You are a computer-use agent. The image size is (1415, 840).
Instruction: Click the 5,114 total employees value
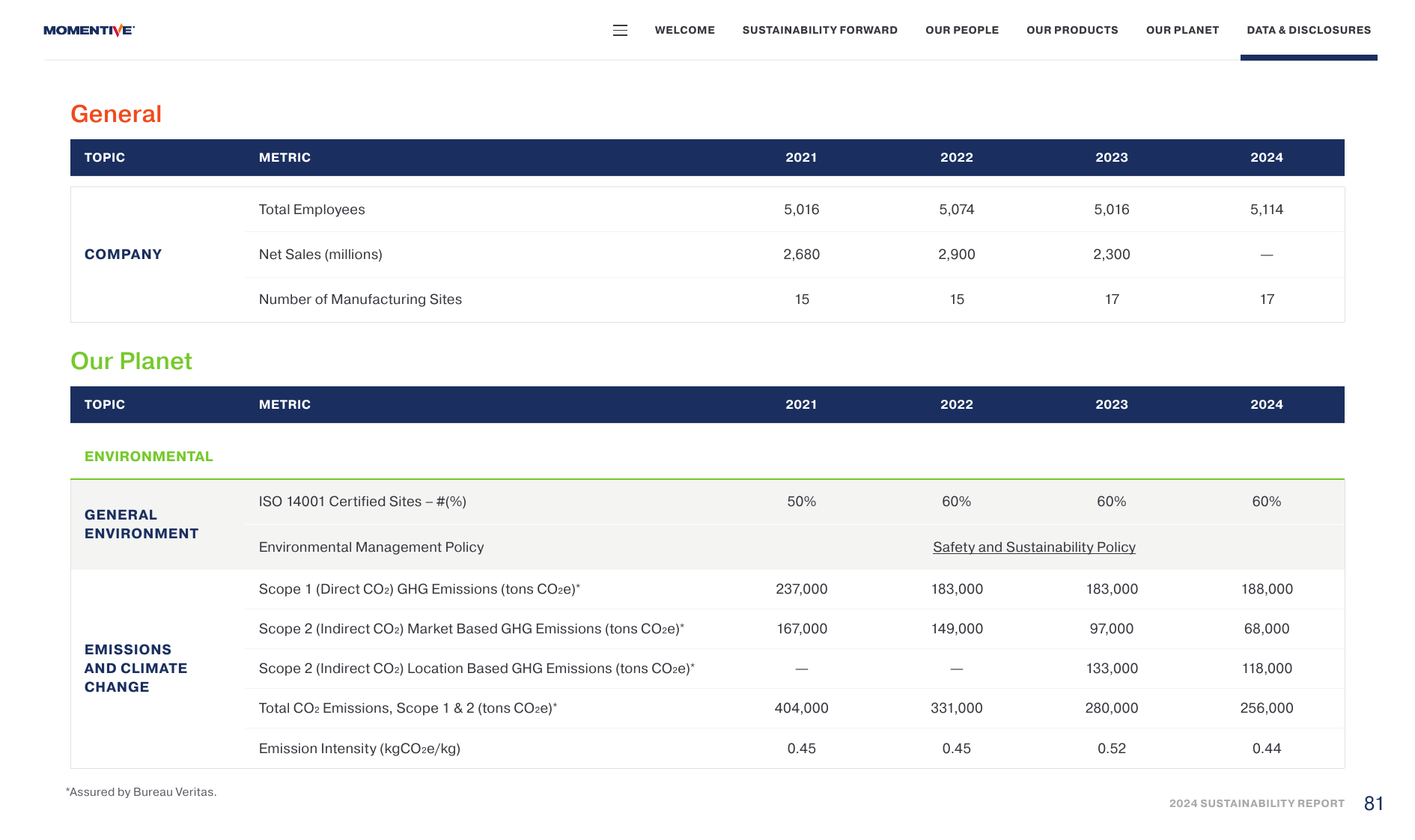point(1267,210)
